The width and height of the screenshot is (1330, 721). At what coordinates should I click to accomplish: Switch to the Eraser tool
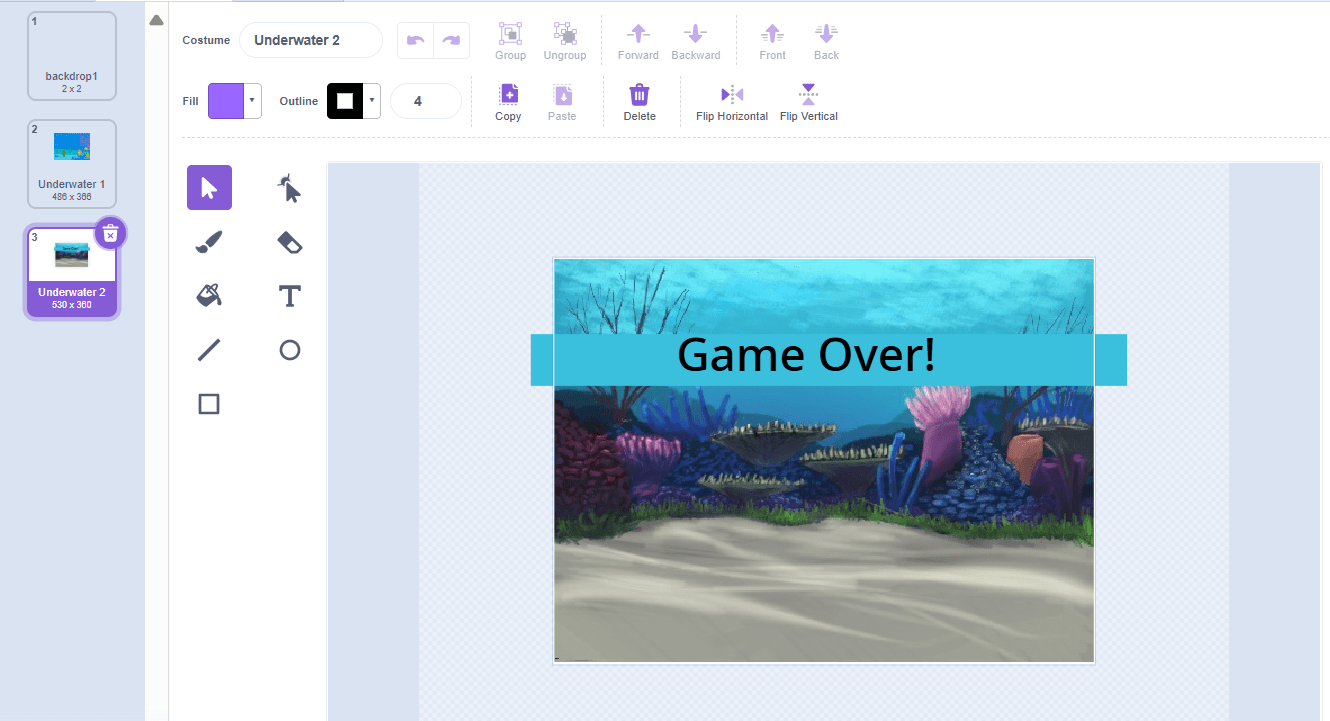[289, 241]
